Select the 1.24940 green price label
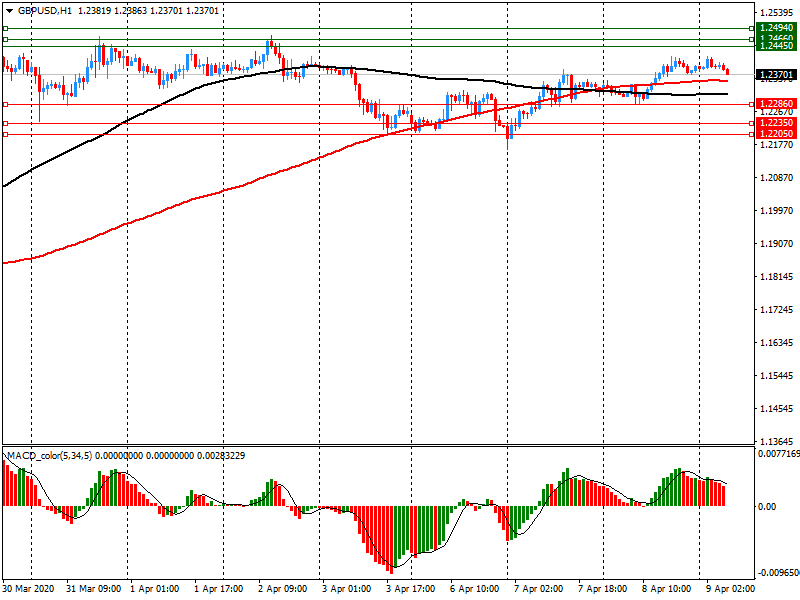This screenshot has width=800, height=600. tap(776, 28)
